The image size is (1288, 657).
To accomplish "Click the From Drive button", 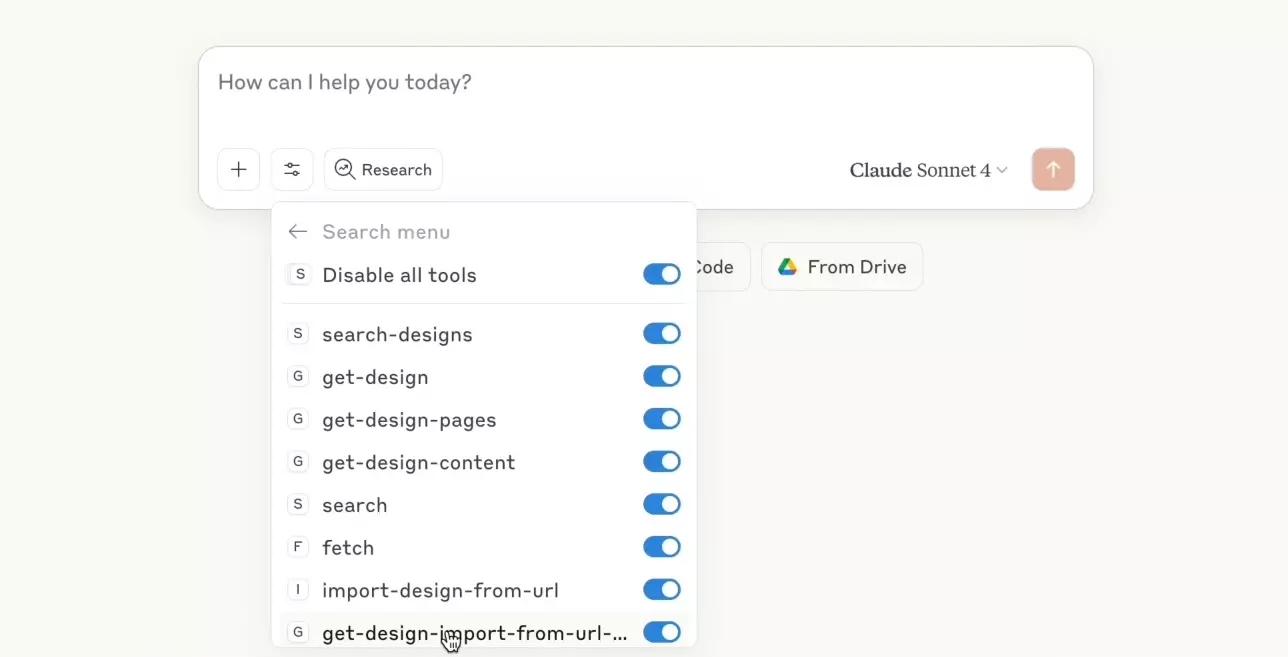I will (842, 267).
